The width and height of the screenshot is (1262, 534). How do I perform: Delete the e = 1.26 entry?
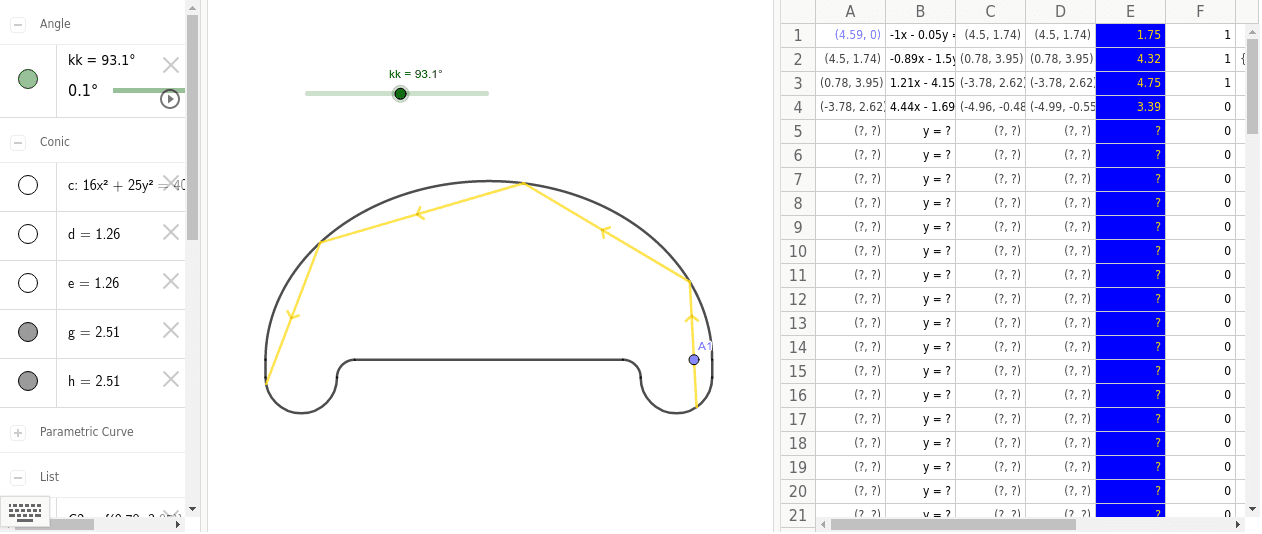coord(171,281)
